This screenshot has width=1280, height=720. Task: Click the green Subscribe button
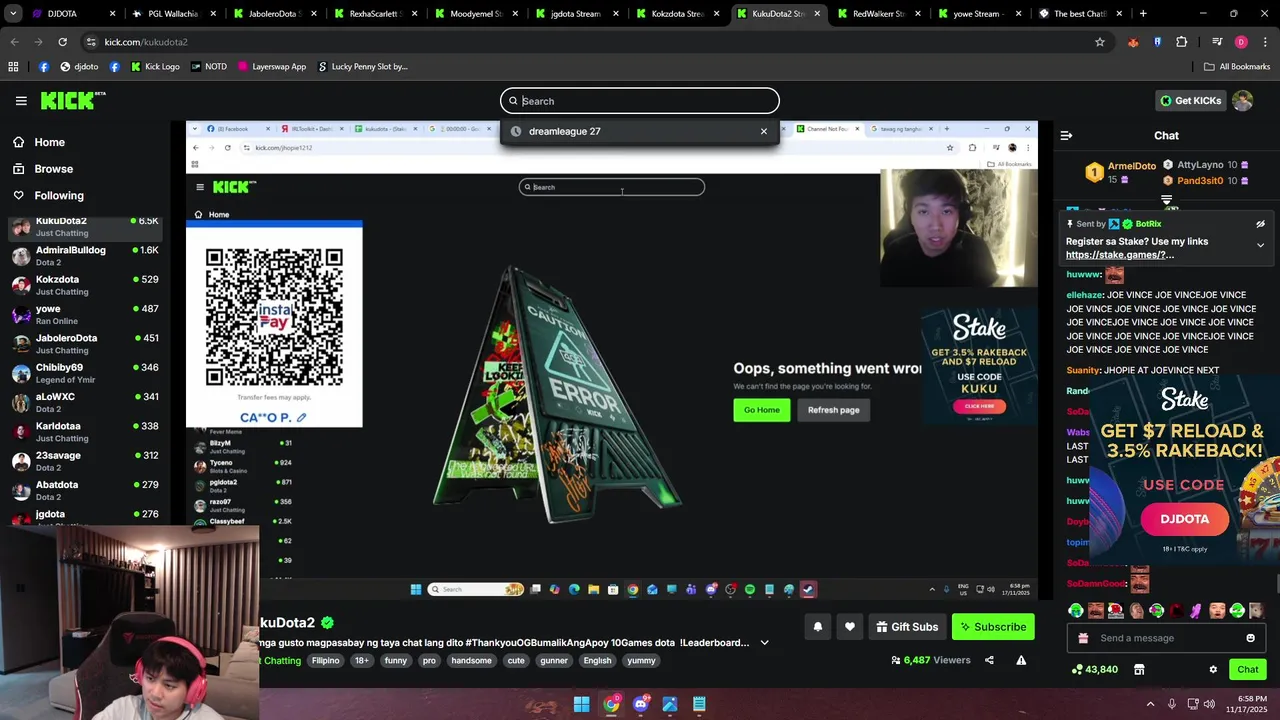click(993, 627)
